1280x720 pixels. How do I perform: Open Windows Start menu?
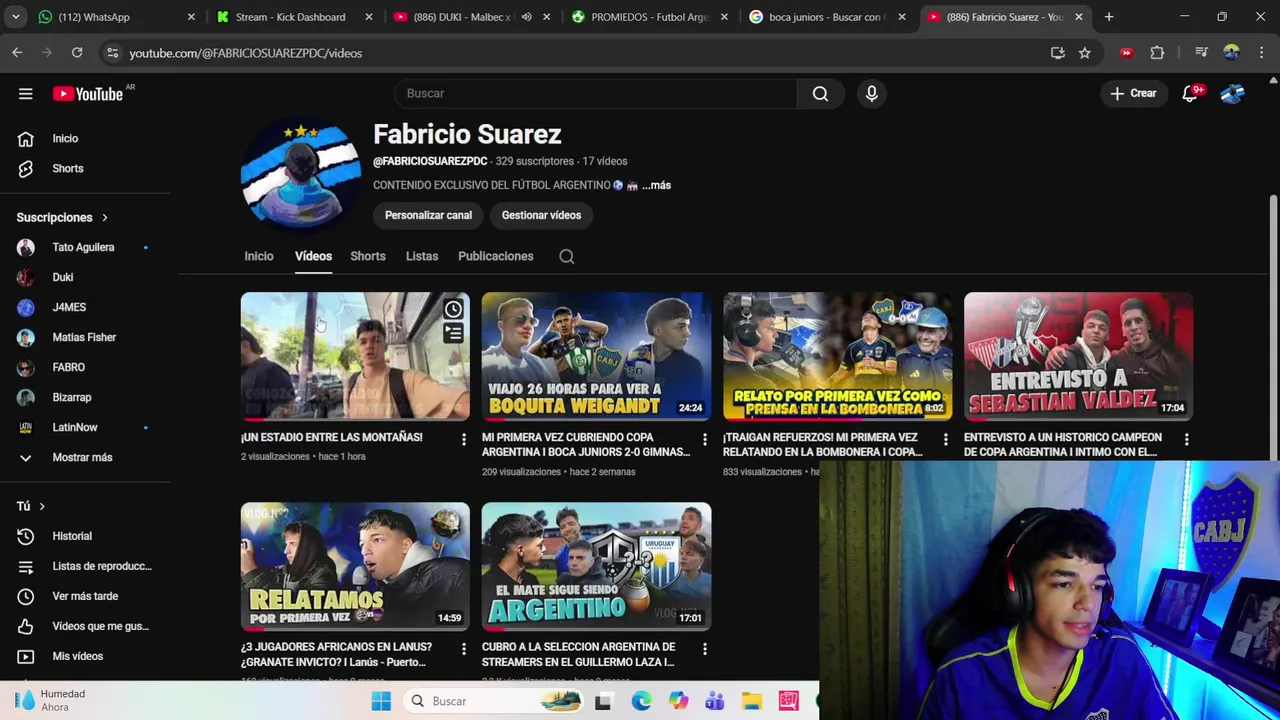pos(381,701)
